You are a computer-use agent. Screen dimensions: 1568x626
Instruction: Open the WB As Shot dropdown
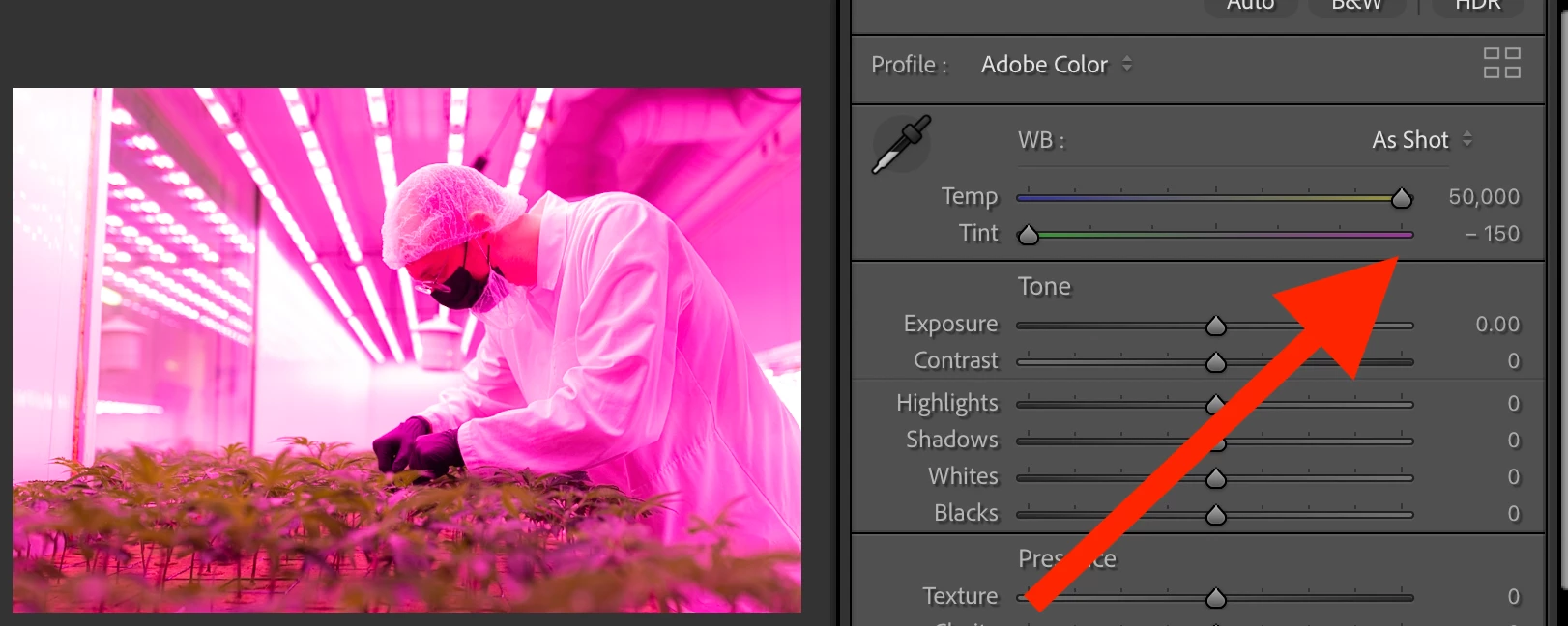[1422, 140]
